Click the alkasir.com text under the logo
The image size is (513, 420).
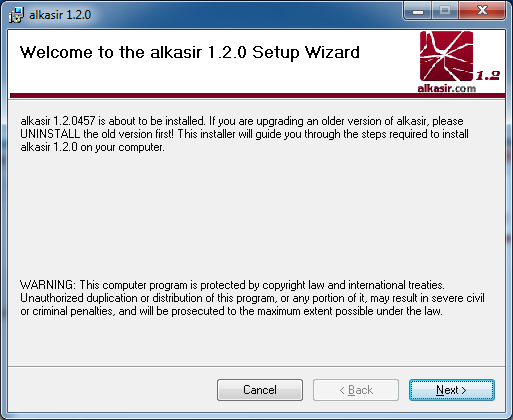coord(447,89)
